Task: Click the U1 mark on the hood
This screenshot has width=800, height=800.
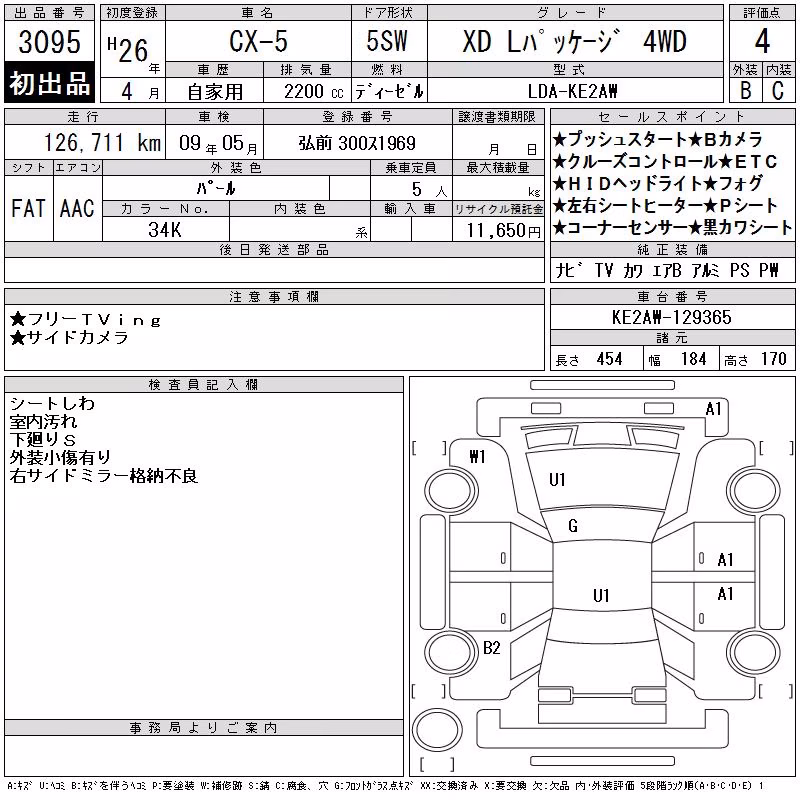Action: [557, 480]
